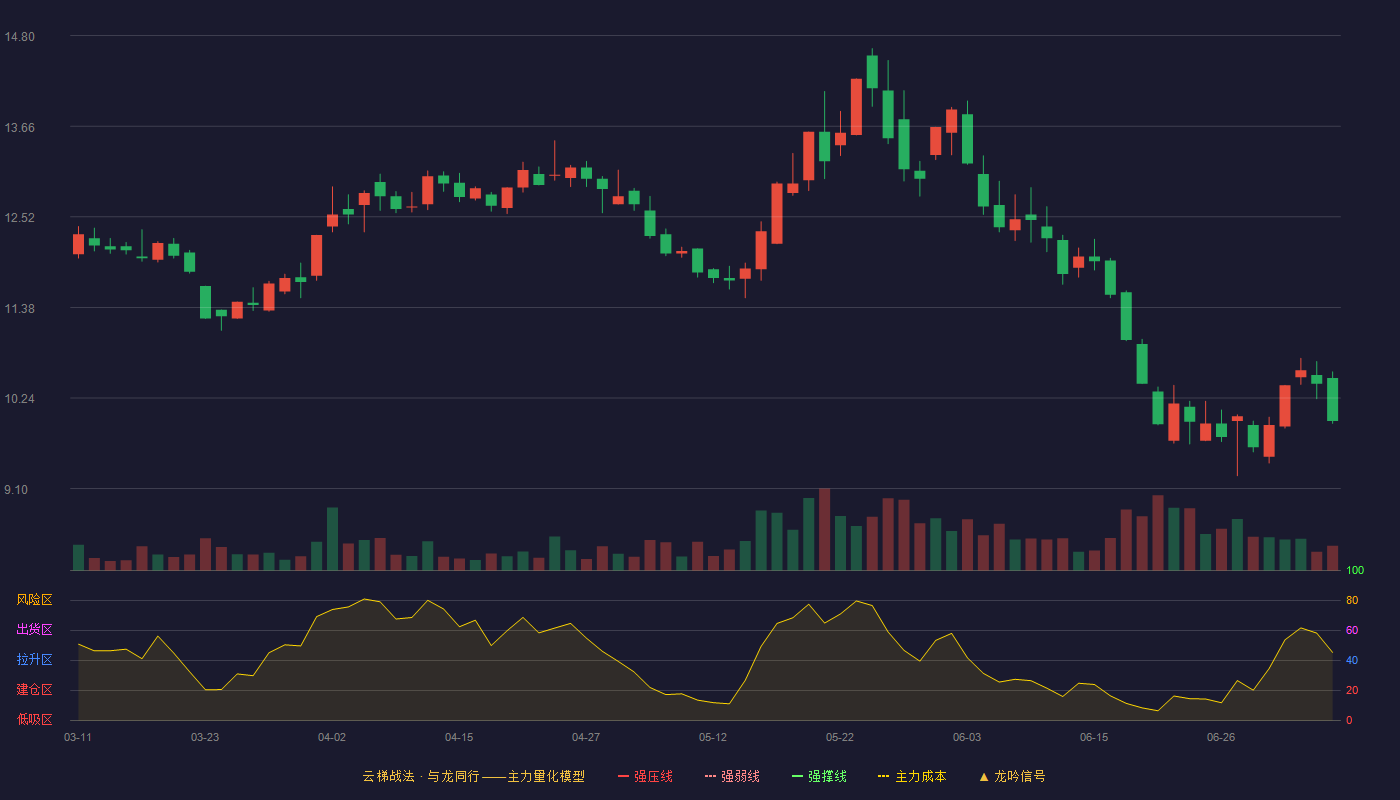The height and width of the screenshot is (800, 1400).
Task: Click the 04-02 date axis label
Action: point(332,737)
